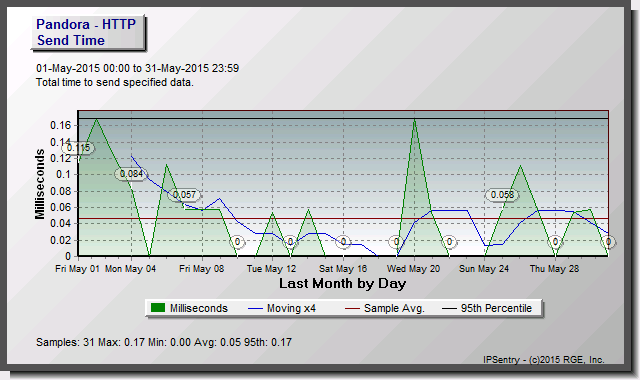Click the green Milliseconds legend swatch
Screen dimensions: 640x380
pyautogui.click(x=158, y=308)
